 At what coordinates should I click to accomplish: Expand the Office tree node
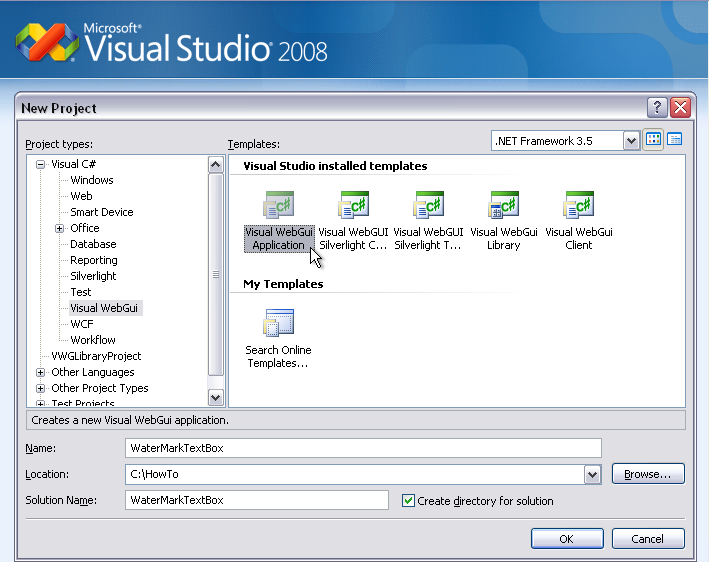pos(60,228)
